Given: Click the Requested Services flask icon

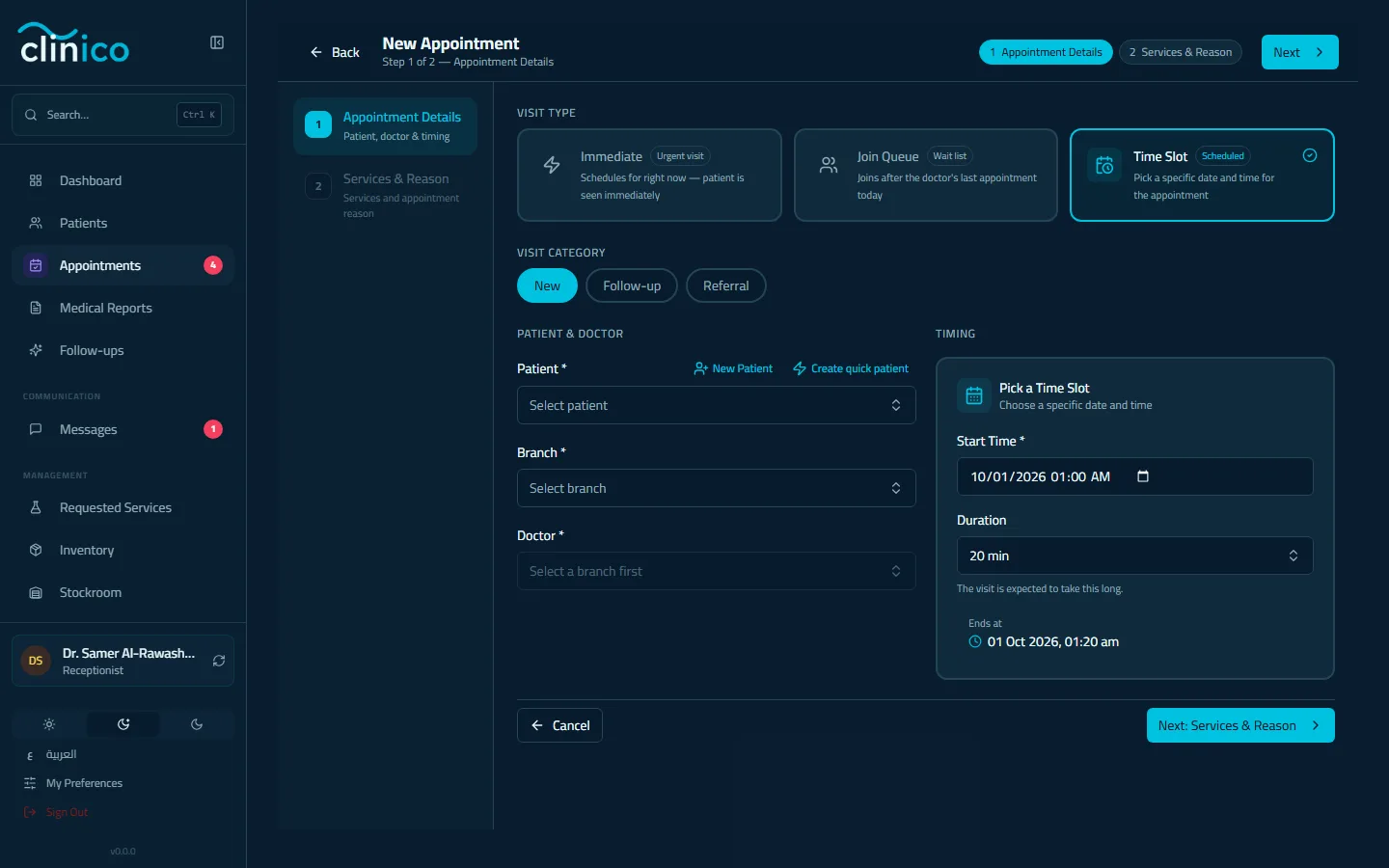Looking at the screenshot, I should [36, 507].
